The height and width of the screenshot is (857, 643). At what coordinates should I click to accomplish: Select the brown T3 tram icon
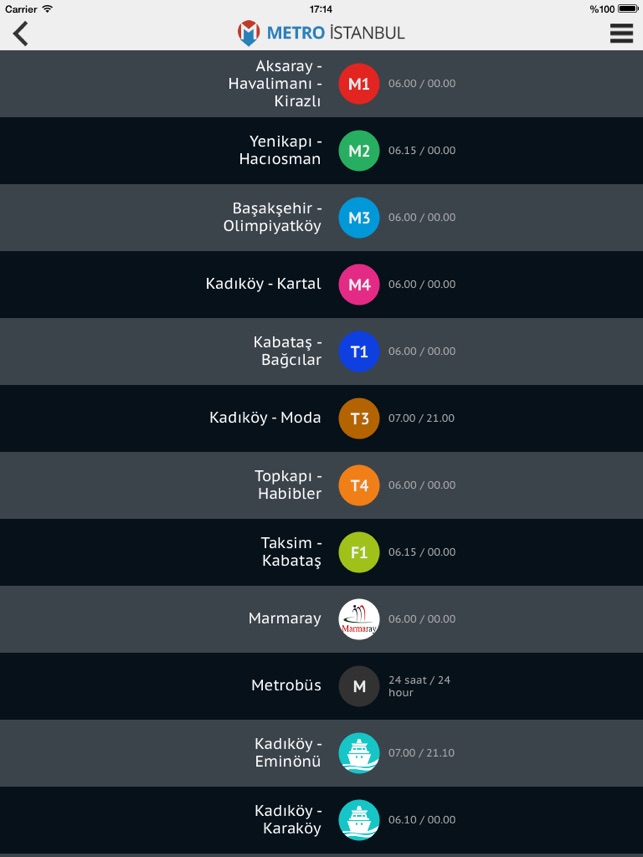pyautogui.click(x=359, y=418)
